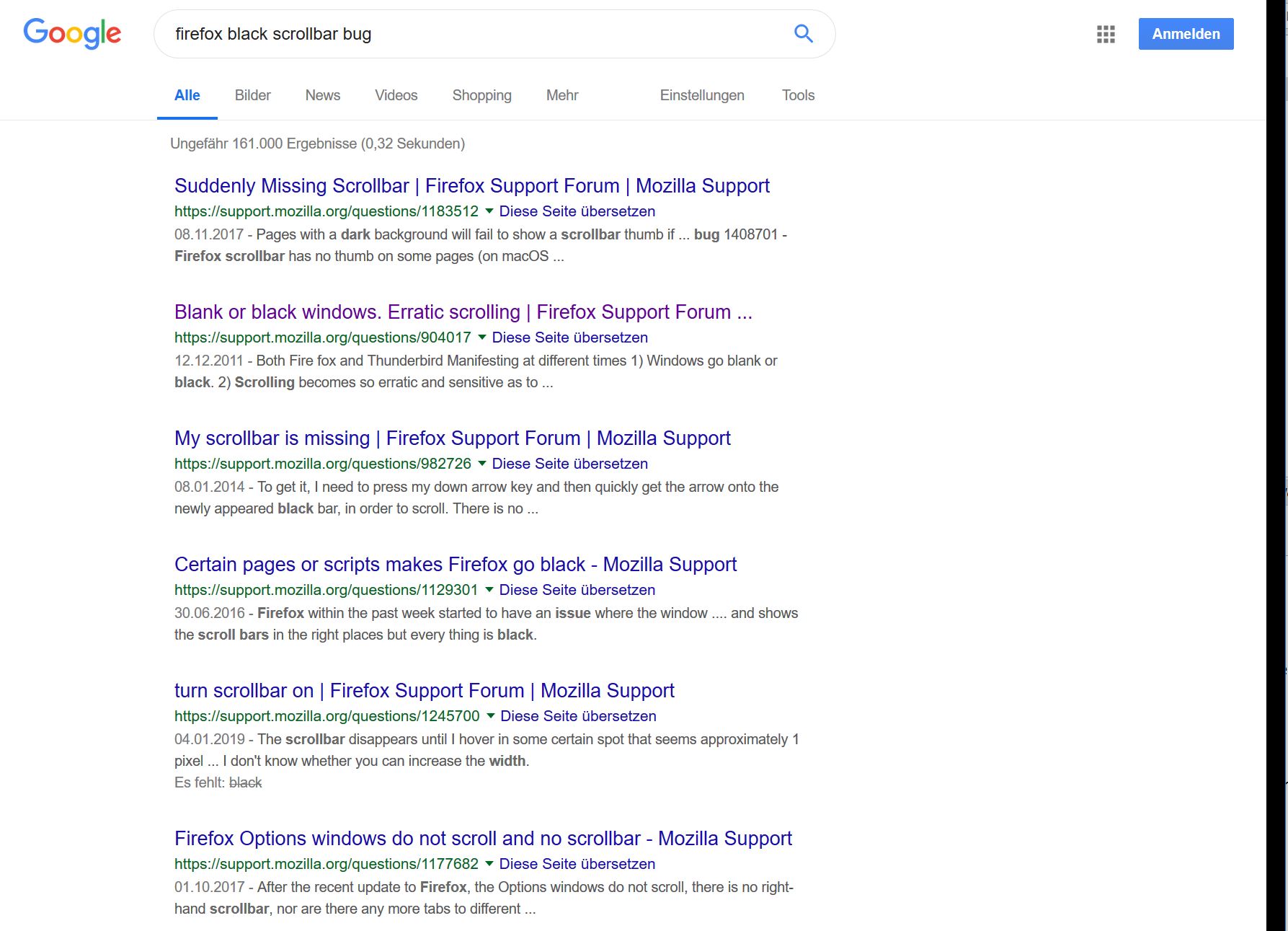Open turn scrollbar on result

425,690
